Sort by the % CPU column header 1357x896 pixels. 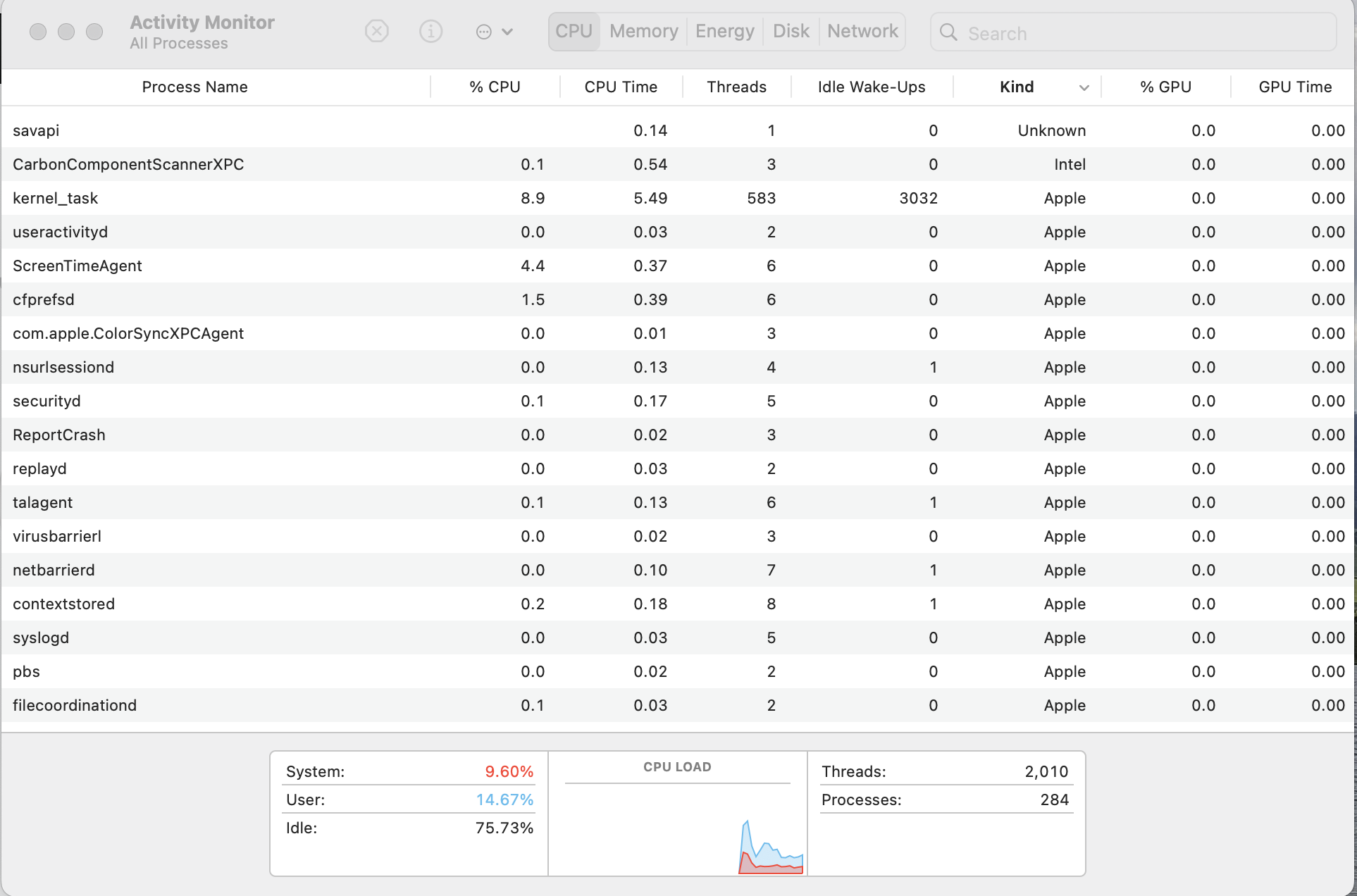(x=495, y=87)
